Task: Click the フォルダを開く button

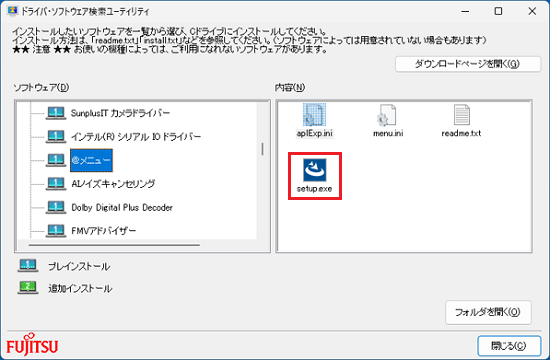Action: [488, 312]
